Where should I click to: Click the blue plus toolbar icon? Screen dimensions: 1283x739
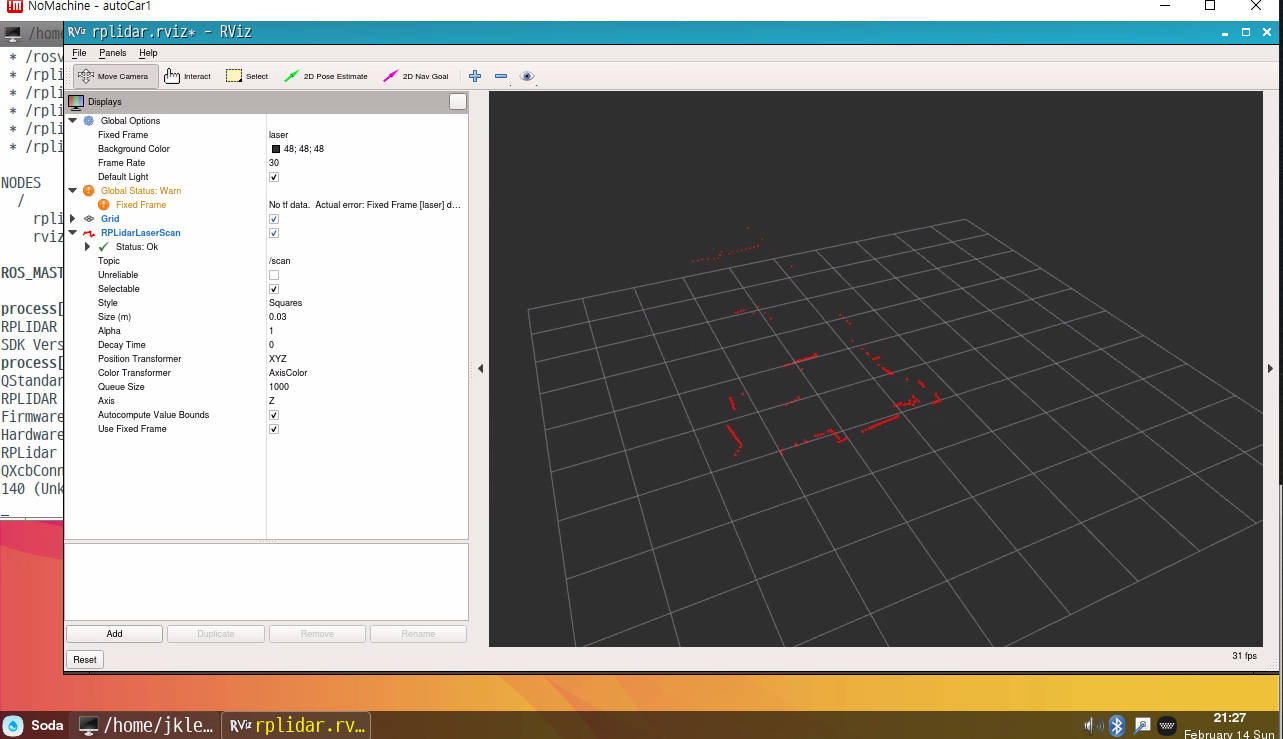pyautogui.click(x=475, y=76)
